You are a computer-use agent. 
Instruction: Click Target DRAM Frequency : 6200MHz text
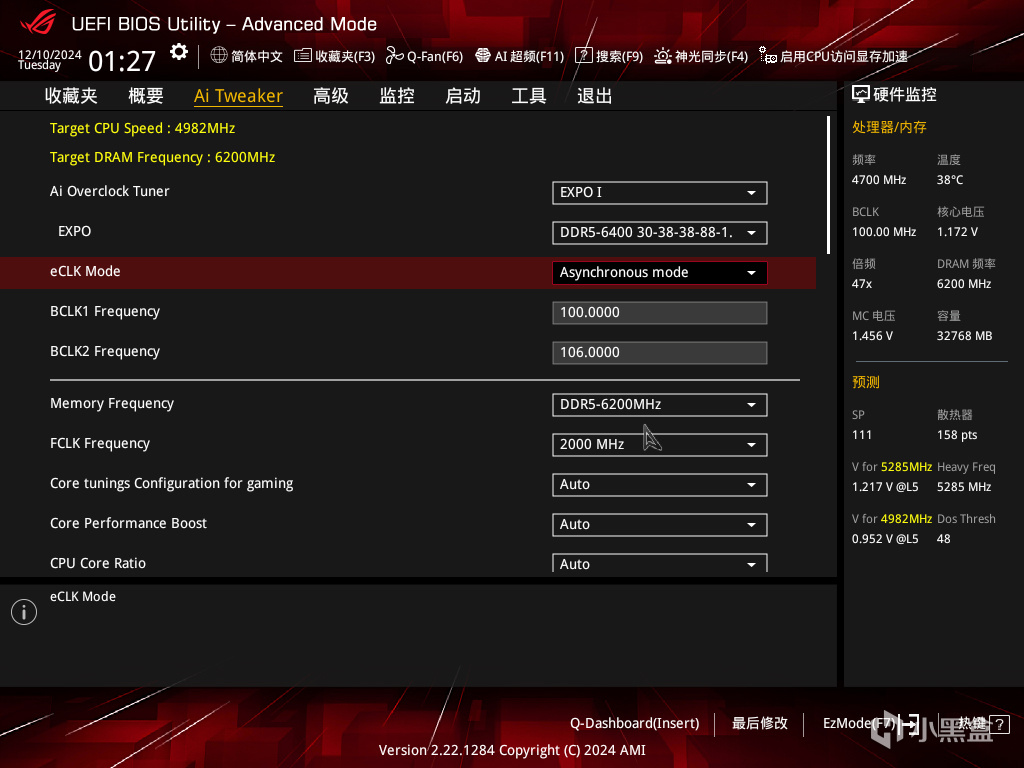(x=163, y=157)
